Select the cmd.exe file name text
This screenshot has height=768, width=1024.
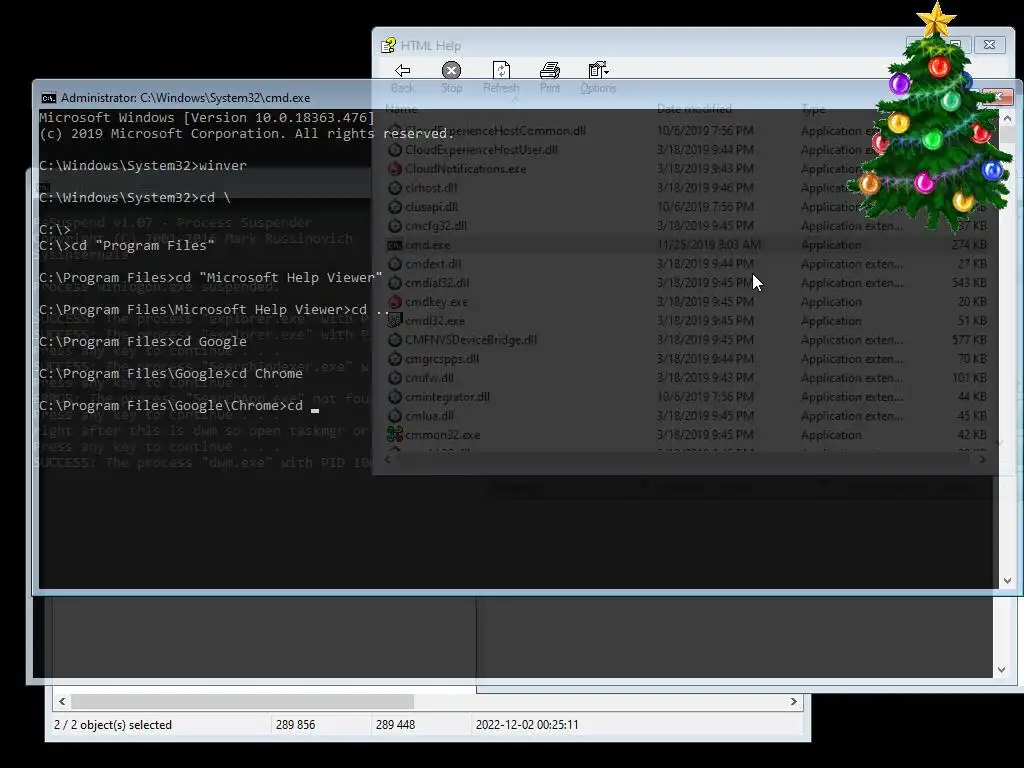coord(427,245)
